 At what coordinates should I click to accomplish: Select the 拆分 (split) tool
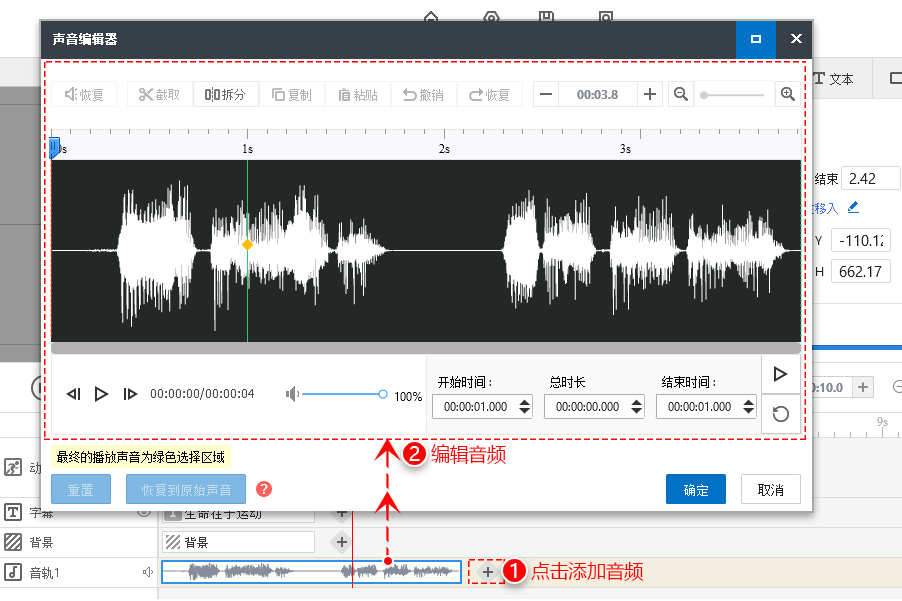(226, 93)
